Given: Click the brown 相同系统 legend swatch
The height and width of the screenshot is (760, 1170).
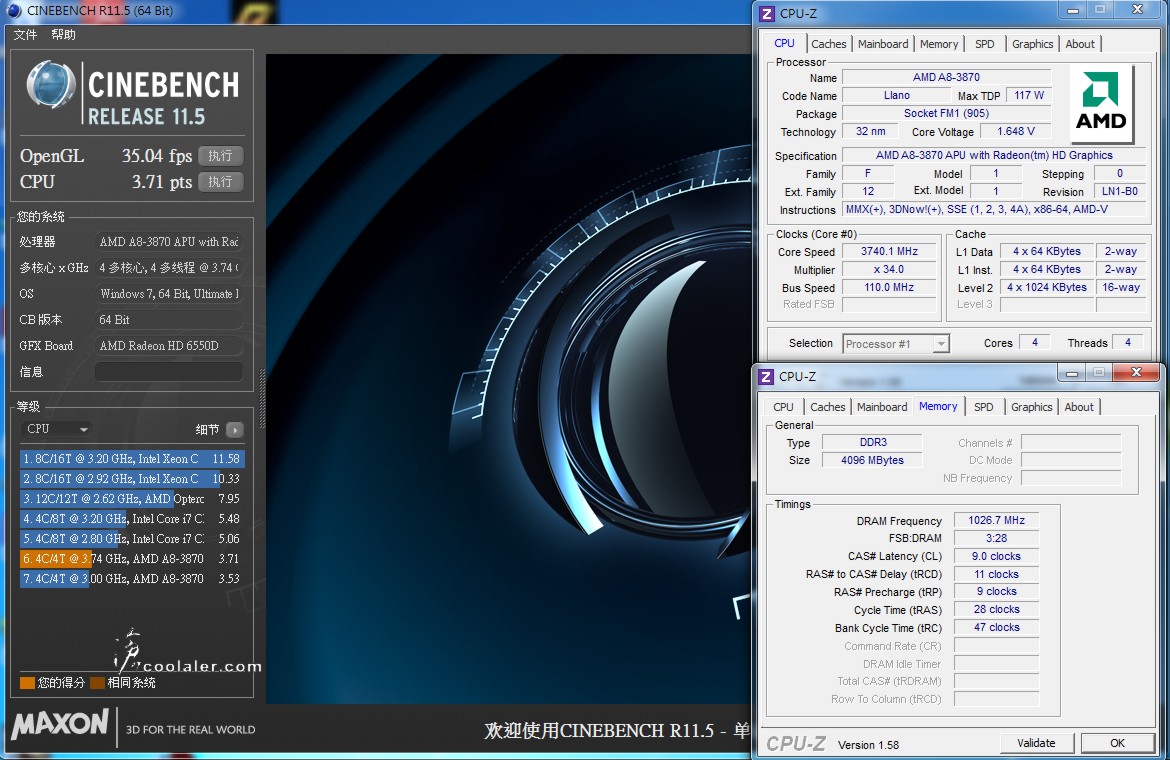Looking at the screenshot, I should click(97, 682).
